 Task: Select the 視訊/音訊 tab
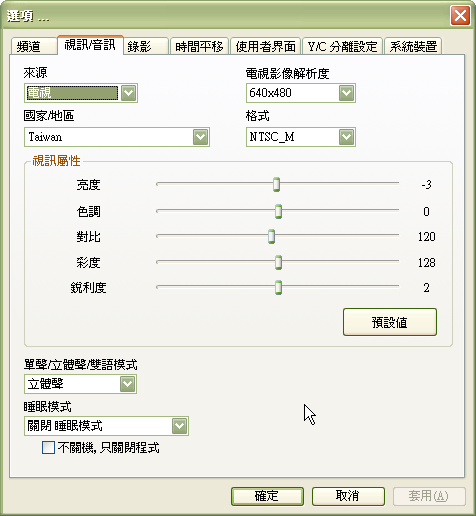(90, 45)
